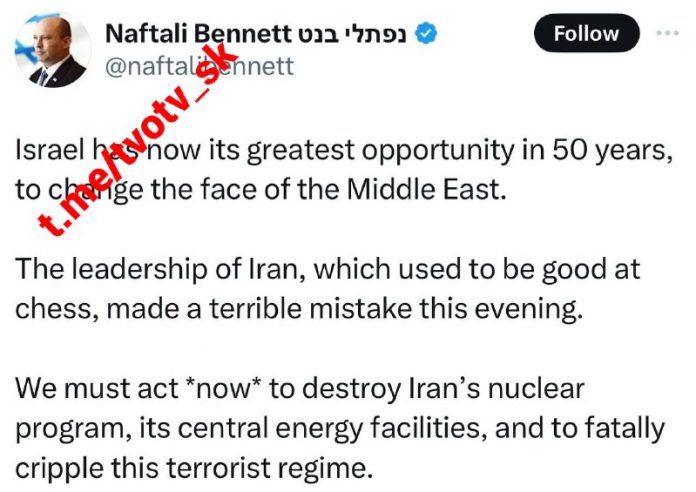Open the three-dot more options menu
The height and width of the screenshot is (492, 696).
coord(666,33)
